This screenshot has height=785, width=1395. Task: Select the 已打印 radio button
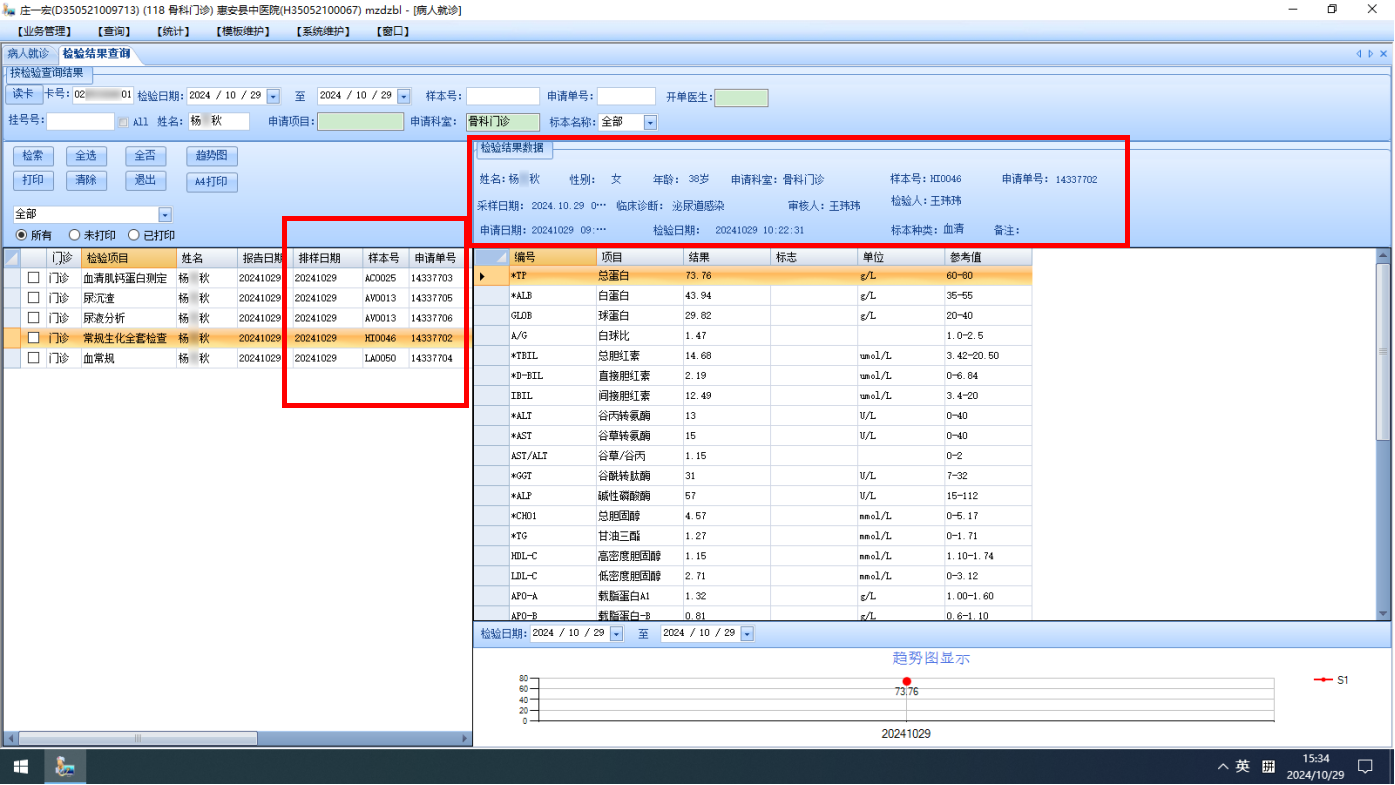click(x=134, y=235)
